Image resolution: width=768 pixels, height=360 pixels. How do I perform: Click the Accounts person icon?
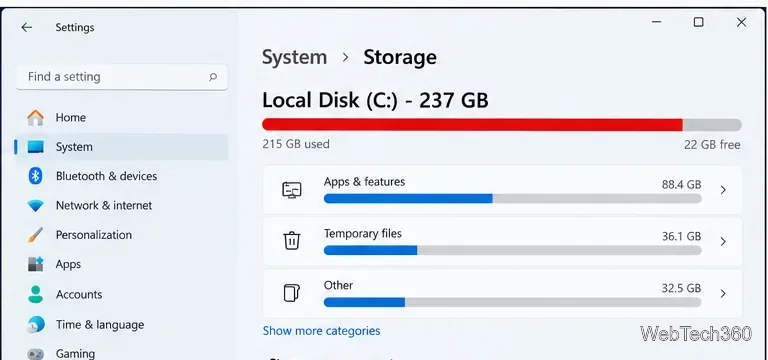point(35,294)
